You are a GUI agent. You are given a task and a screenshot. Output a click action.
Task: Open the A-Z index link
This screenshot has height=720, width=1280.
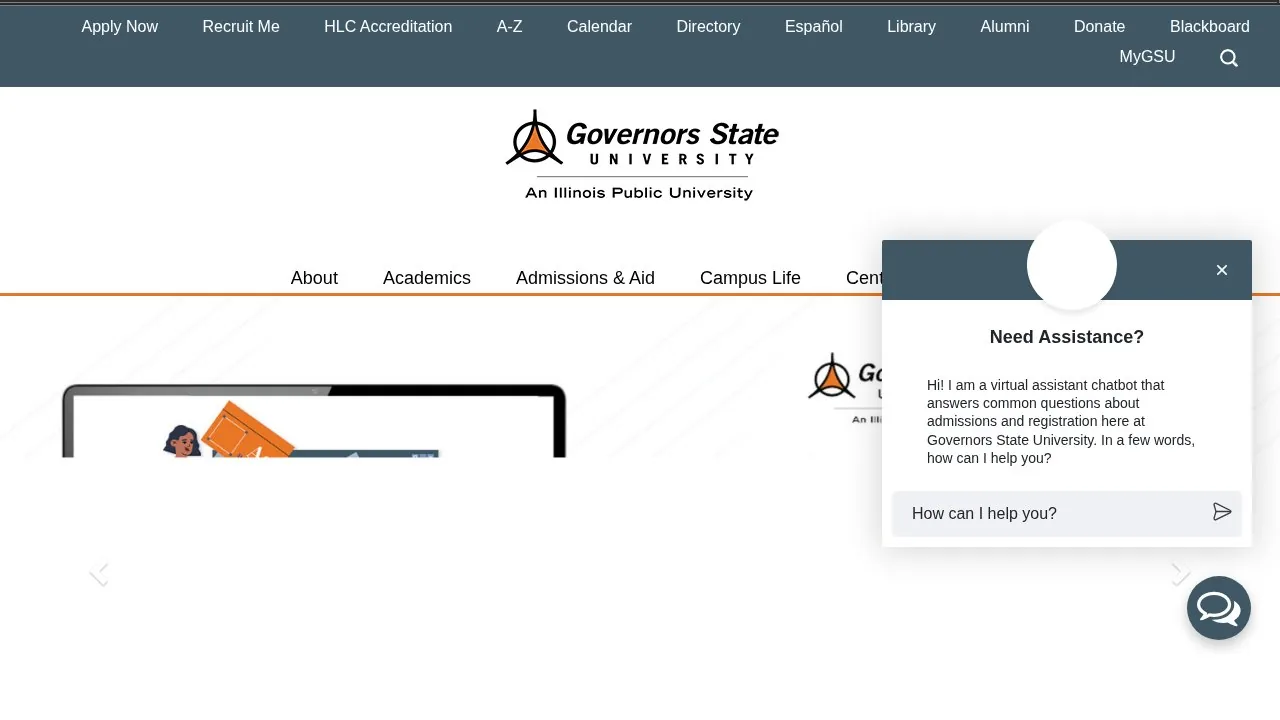click(510, 27)
